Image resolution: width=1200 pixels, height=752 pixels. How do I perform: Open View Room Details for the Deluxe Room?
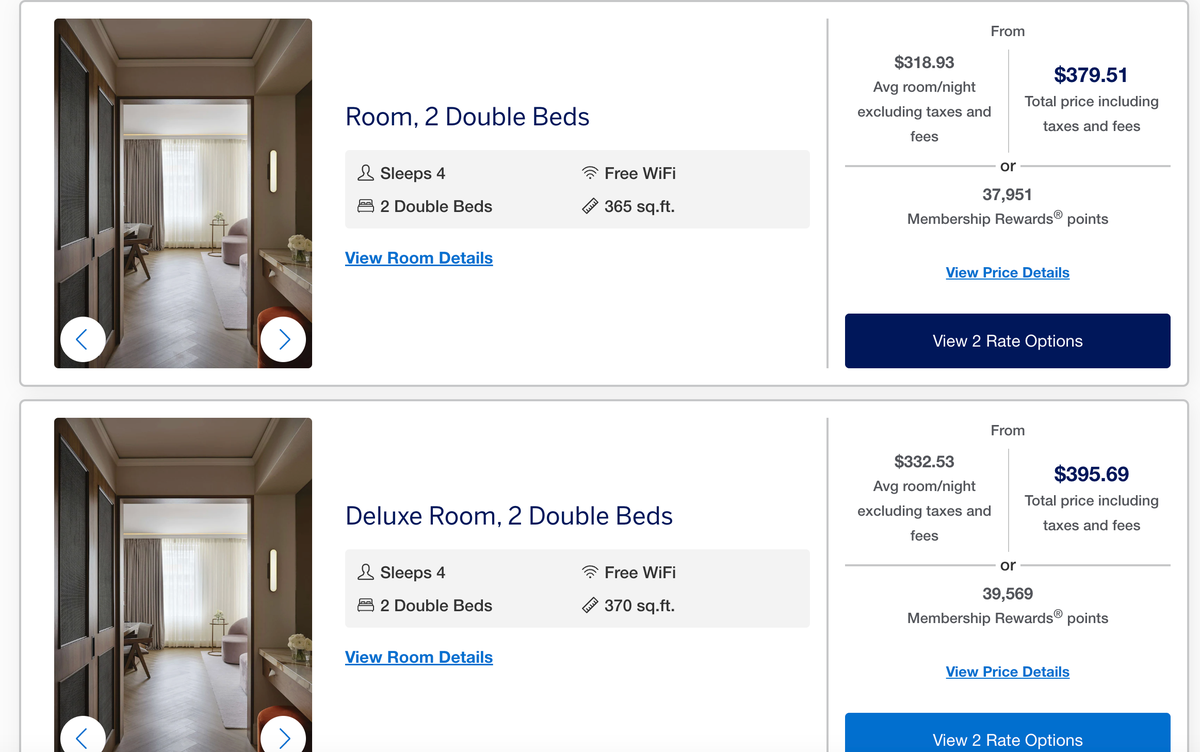pyautogui.click(x=418, y=657)
